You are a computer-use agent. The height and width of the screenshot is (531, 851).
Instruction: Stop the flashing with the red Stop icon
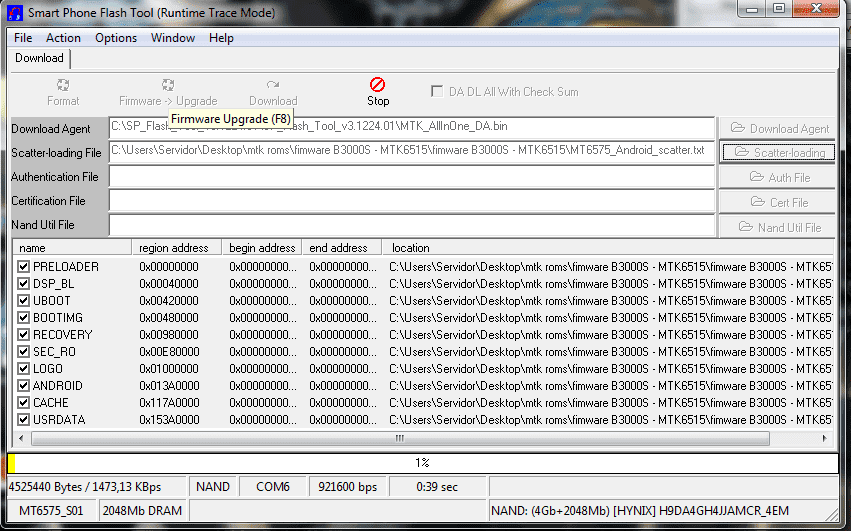(x=377, y=84)
